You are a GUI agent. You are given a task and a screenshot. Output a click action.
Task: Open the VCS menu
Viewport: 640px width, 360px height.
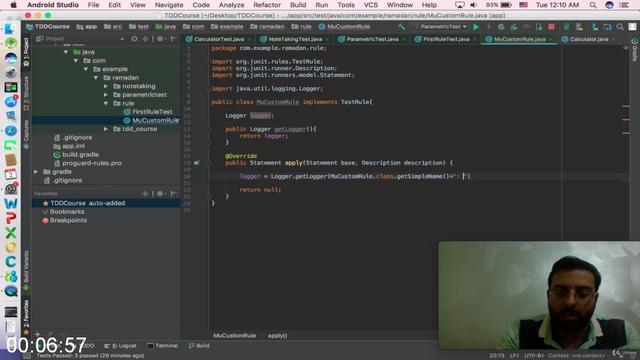click(x=371, y=5)
